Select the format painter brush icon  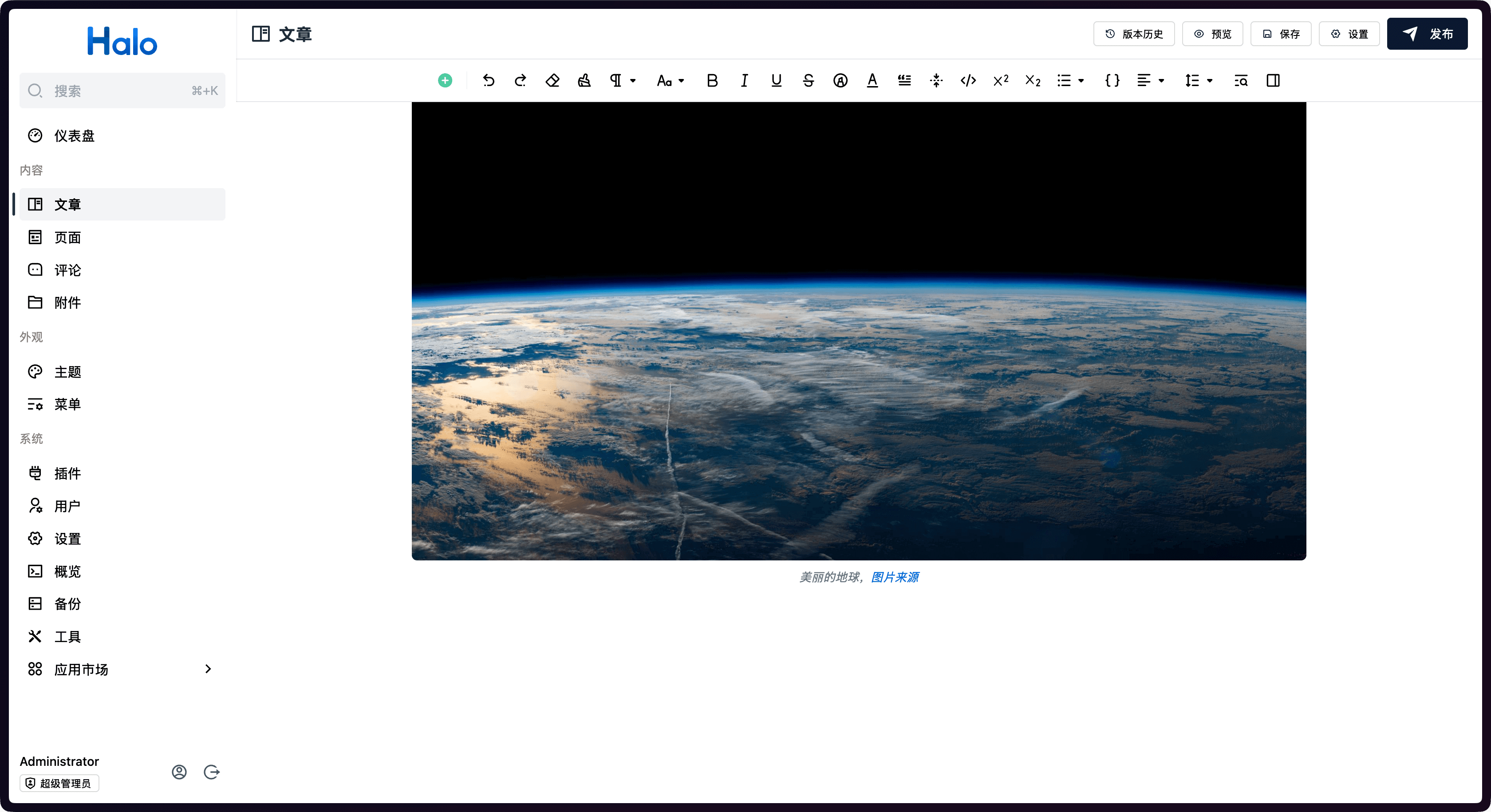pos(584,80)
